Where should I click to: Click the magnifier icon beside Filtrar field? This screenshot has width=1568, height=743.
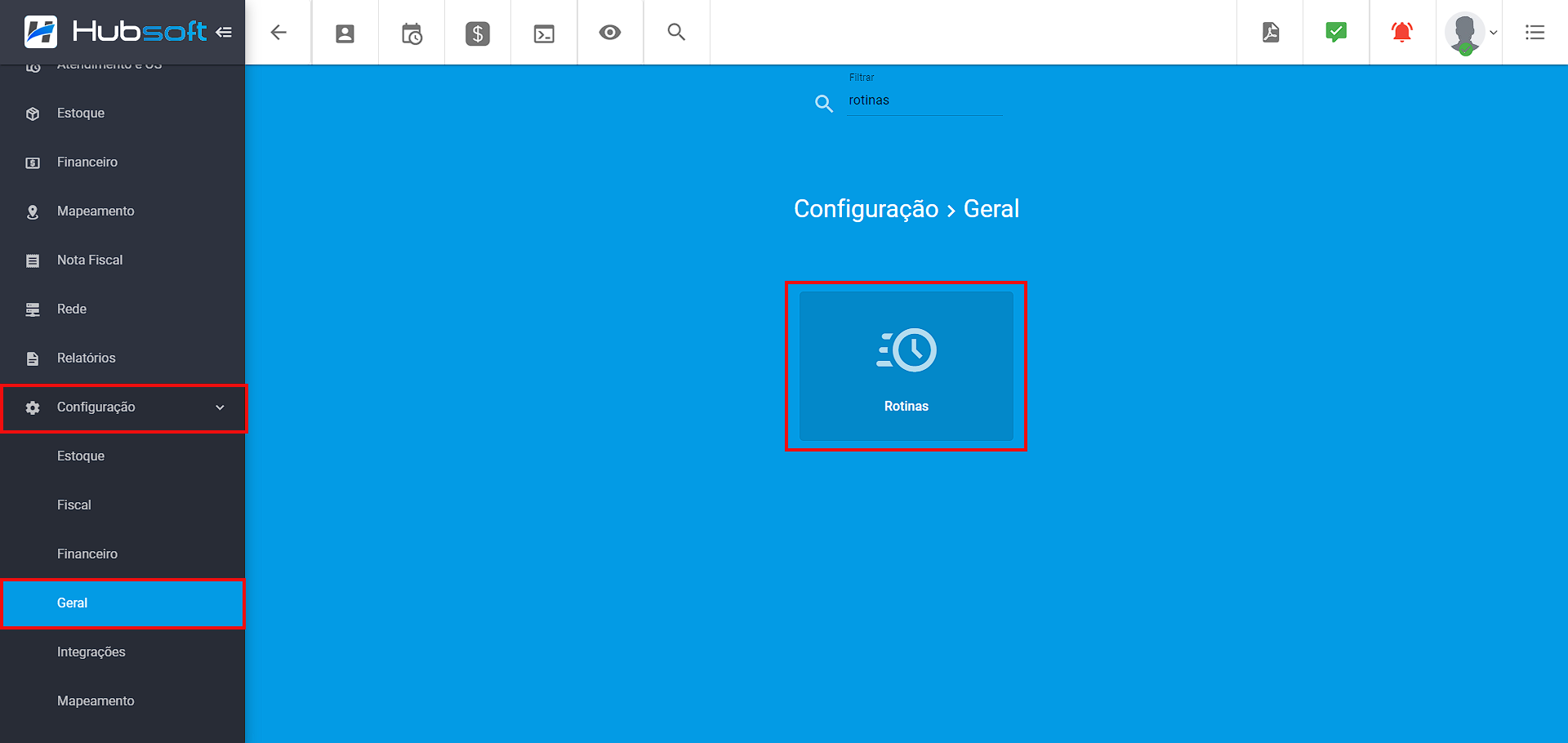click(x=824, y=104)
